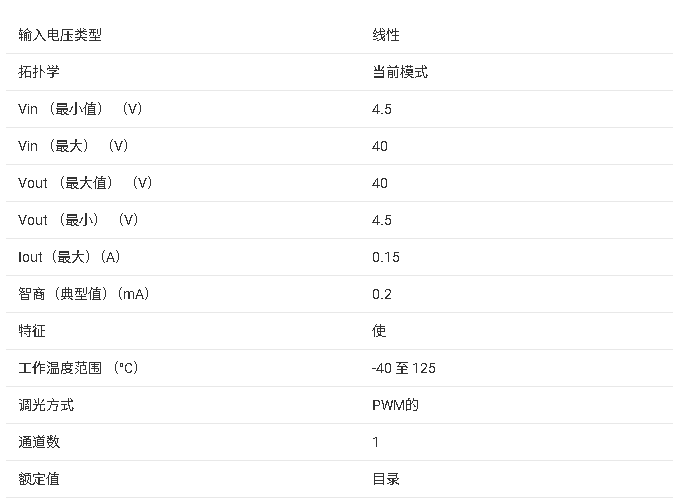Click the Vin（最小值）(V) label
The image size is (682, 500).
click(80, 109)
